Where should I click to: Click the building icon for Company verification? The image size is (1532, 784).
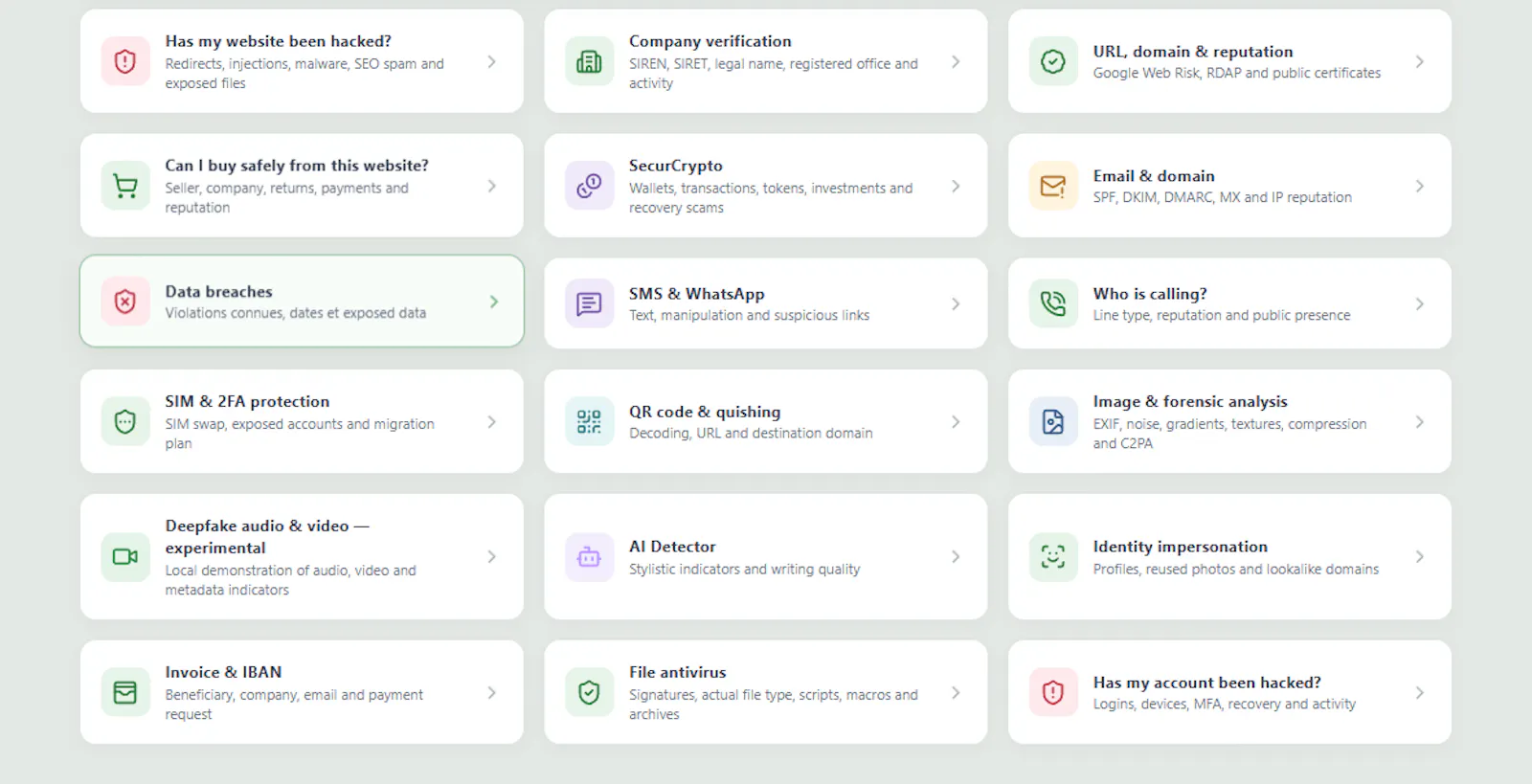tap(589, 61)
